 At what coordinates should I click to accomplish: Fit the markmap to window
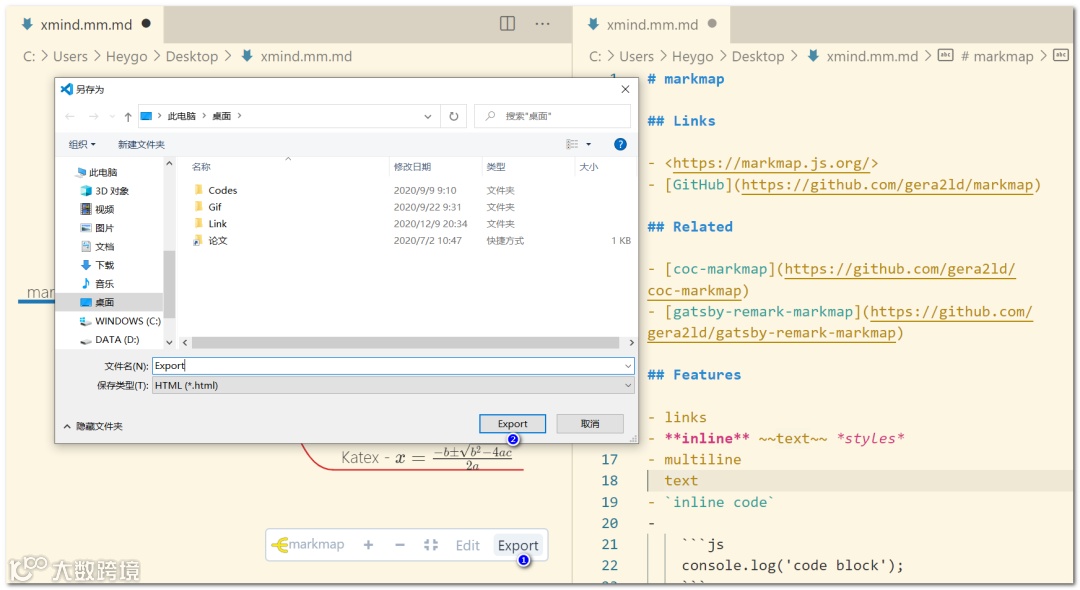(431, 545)
